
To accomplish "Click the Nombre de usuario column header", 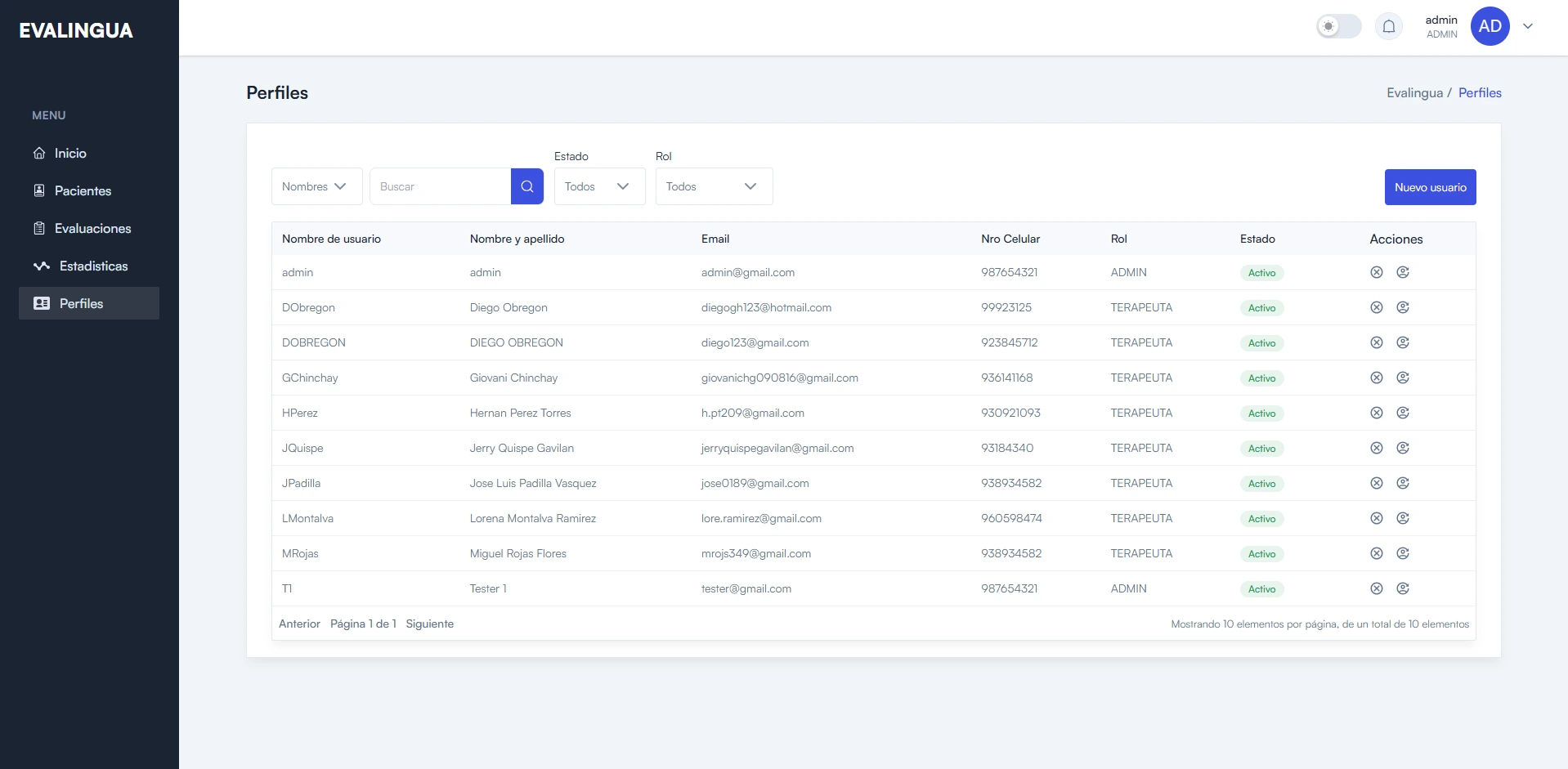I will [331, 239].
